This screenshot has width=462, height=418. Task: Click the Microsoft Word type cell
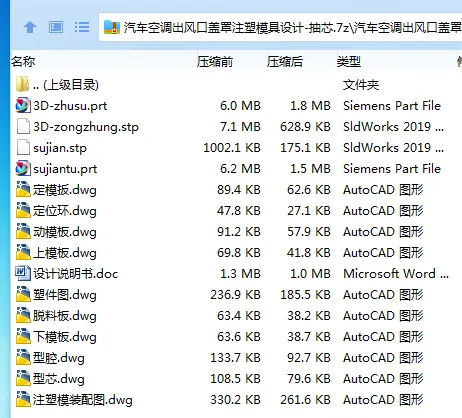(x=396, y=274)
